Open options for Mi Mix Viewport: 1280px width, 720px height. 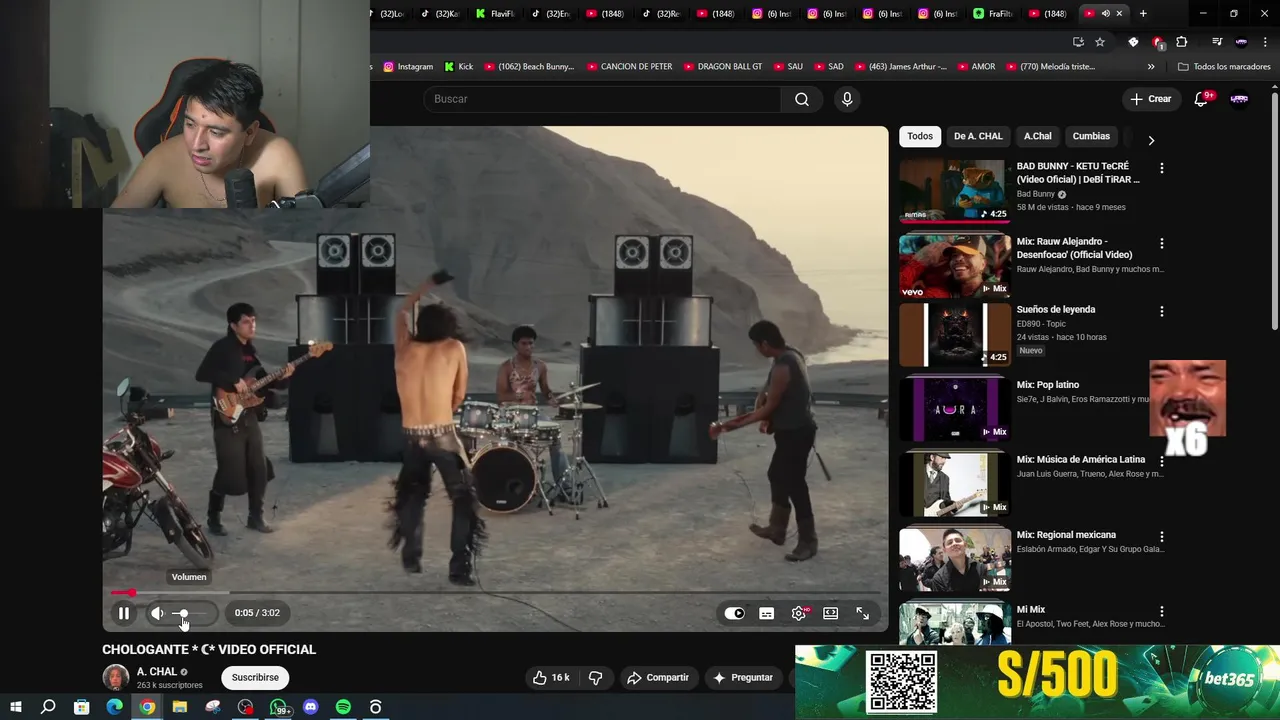pyautogui.click(x=1162, y=611)
